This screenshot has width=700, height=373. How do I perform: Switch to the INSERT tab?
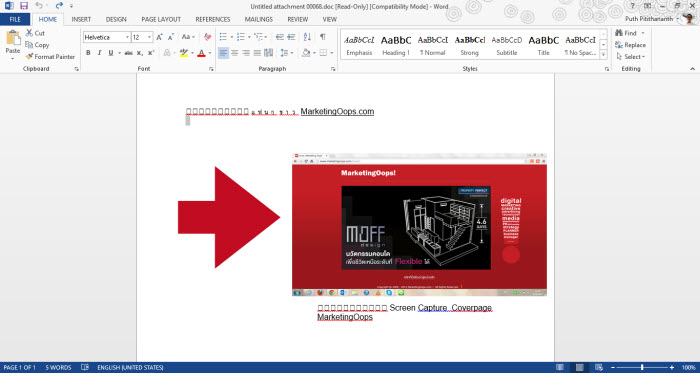(81, 19)
